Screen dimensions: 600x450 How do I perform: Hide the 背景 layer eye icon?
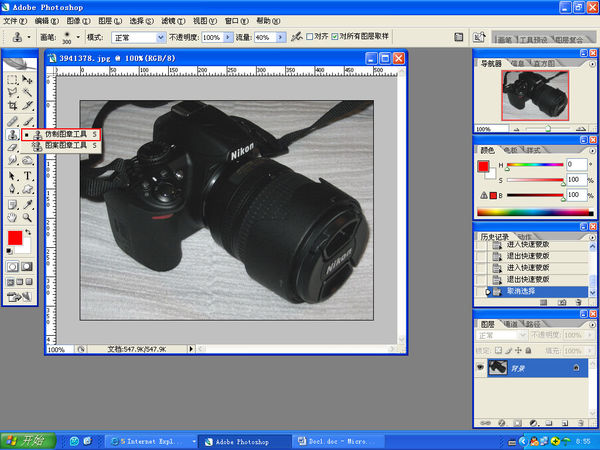[480, 367]
